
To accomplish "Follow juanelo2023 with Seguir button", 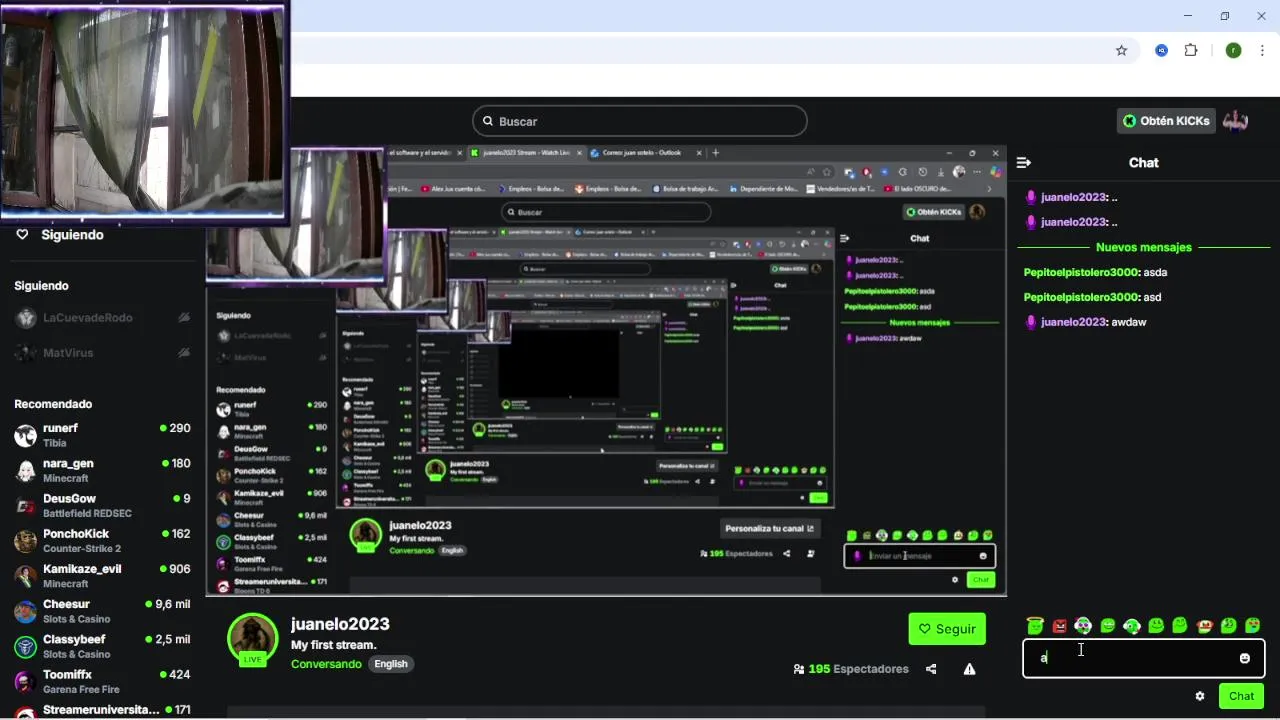I will pyautogui.click(x=946, y=629).
